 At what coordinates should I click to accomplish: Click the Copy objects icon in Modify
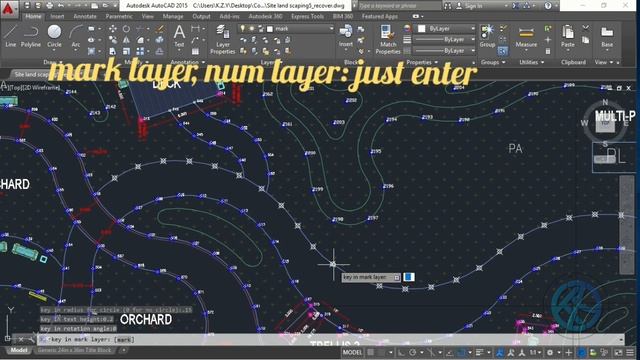click(113, 40)
